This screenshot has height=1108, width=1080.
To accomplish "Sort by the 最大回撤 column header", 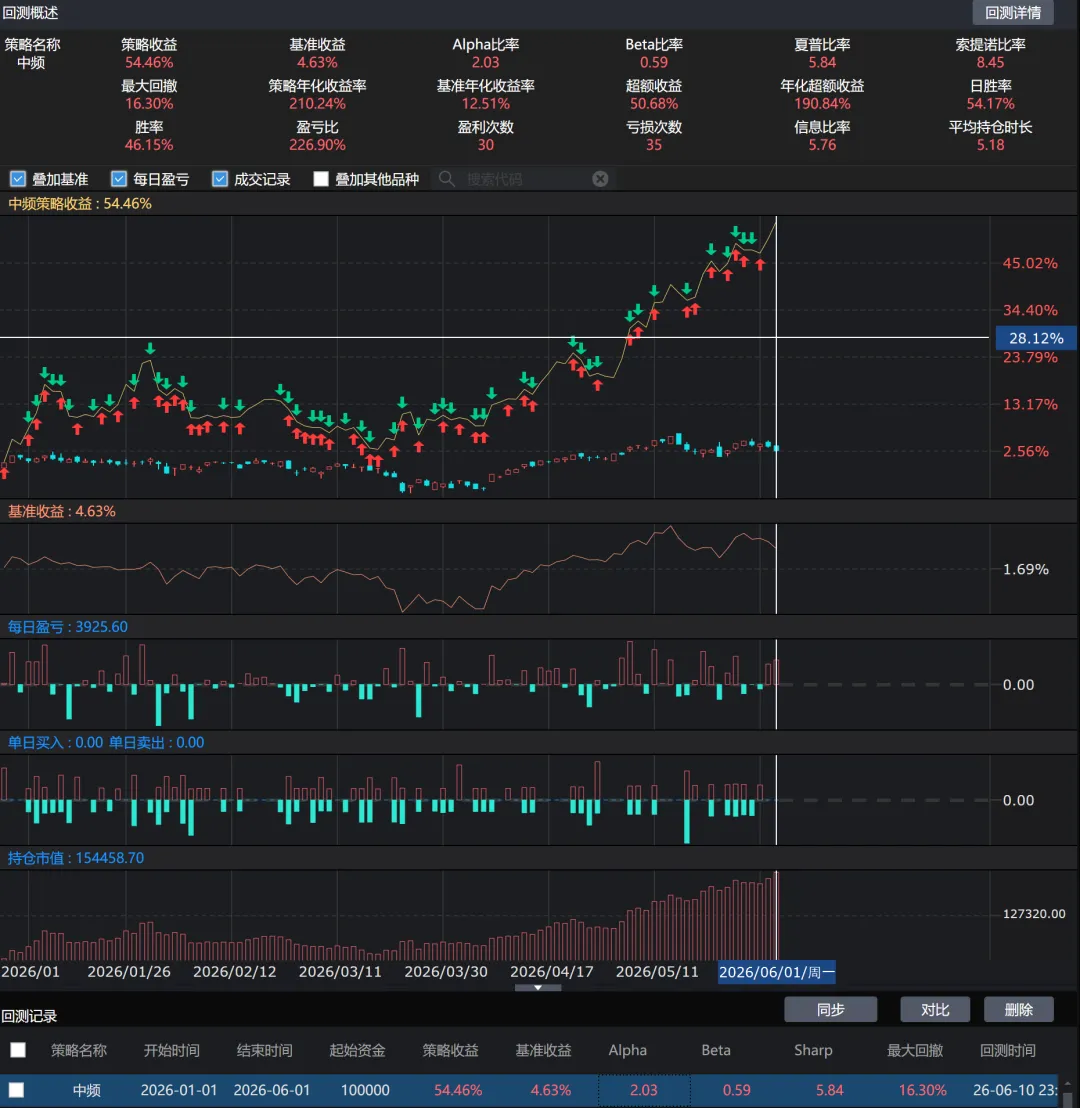I will tap(915, 1050).
